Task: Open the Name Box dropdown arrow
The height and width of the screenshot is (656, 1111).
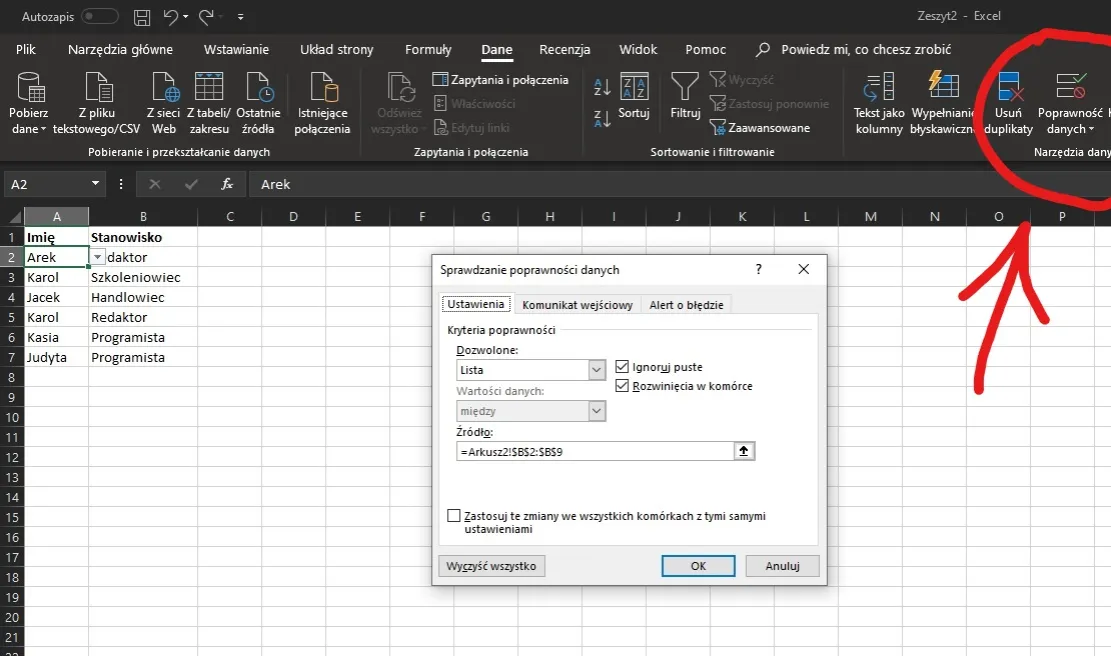Action: 96,184
